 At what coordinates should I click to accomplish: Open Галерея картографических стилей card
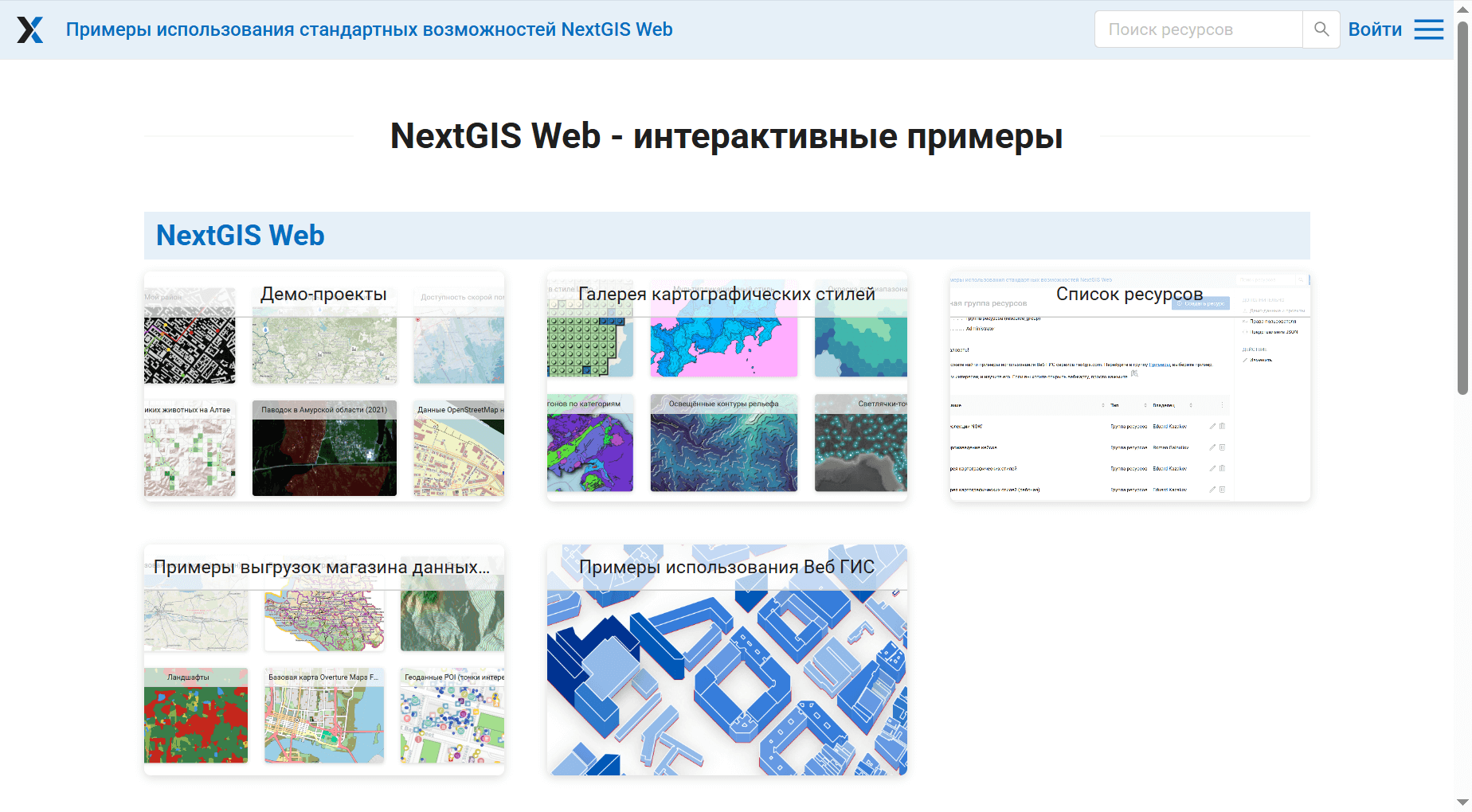(x=726, y=295)
